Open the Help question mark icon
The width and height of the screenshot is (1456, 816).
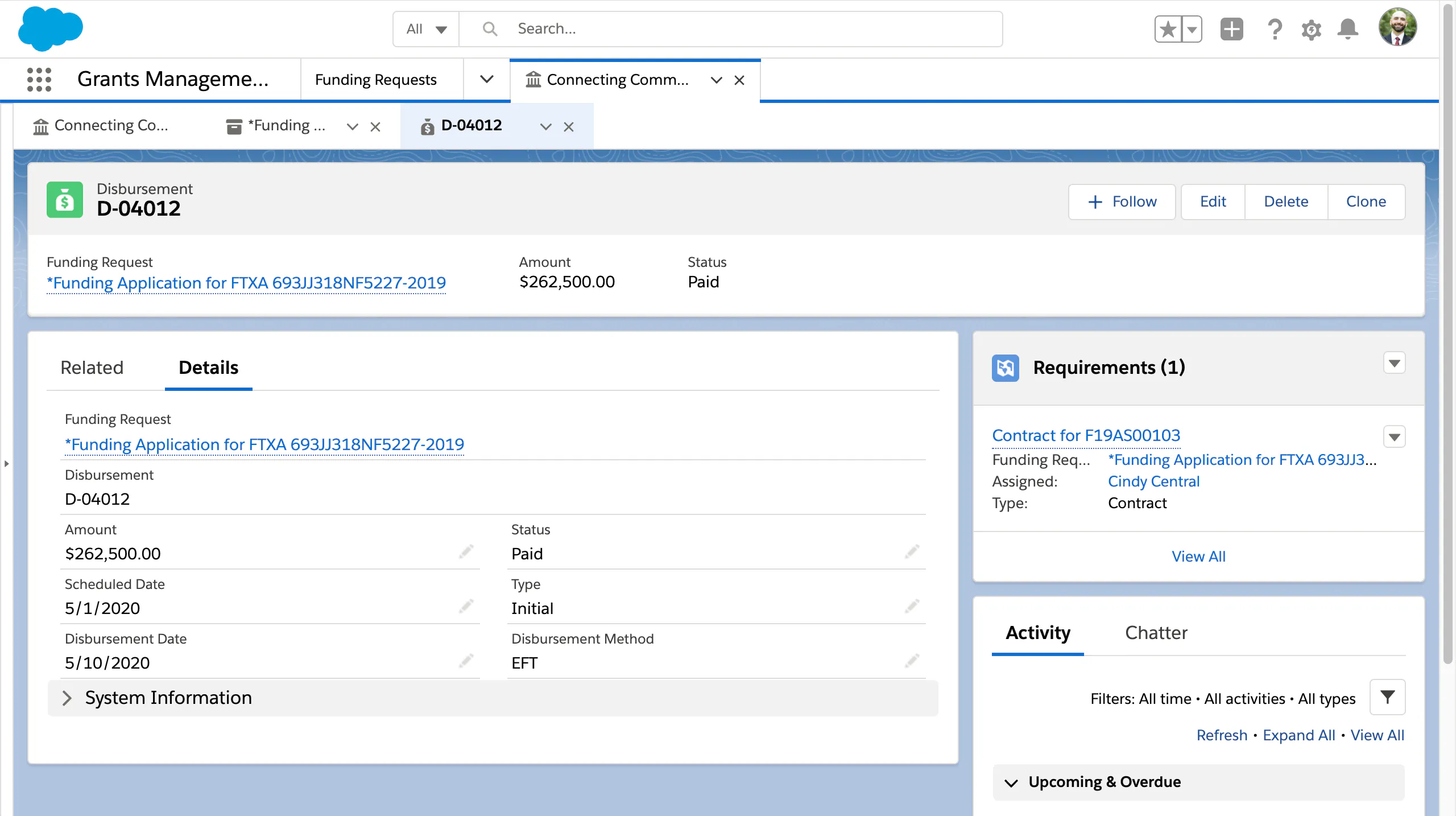click(x=1275, y=29)
